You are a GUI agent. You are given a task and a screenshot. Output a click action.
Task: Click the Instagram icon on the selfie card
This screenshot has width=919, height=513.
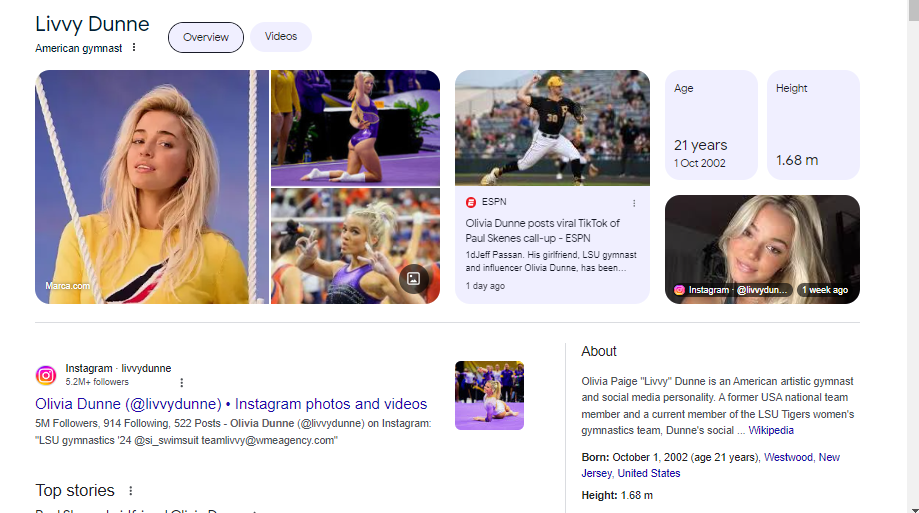[679, 290]
